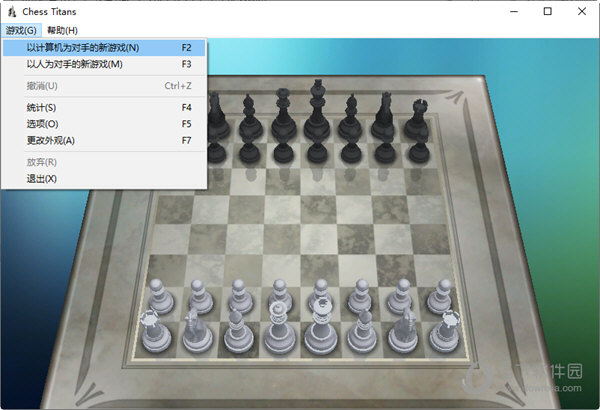Click the black pawn on f7
600x410 pixels.
click(351, 151)
